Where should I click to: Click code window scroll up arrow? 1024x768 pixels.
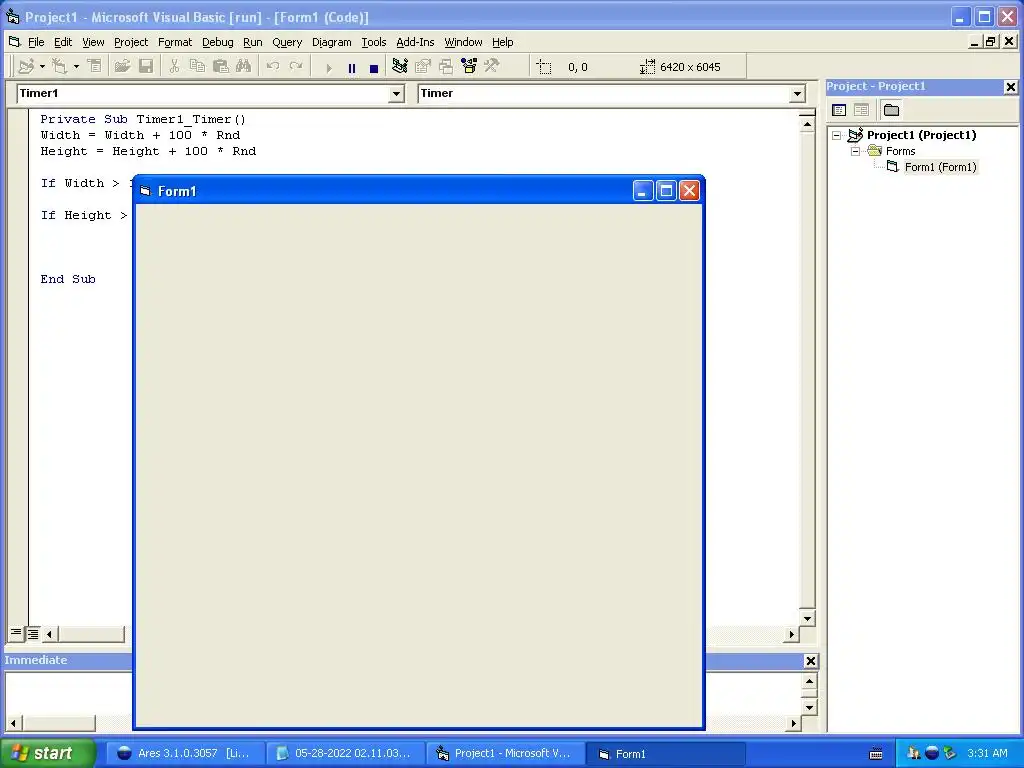click(x=807, y=124)
